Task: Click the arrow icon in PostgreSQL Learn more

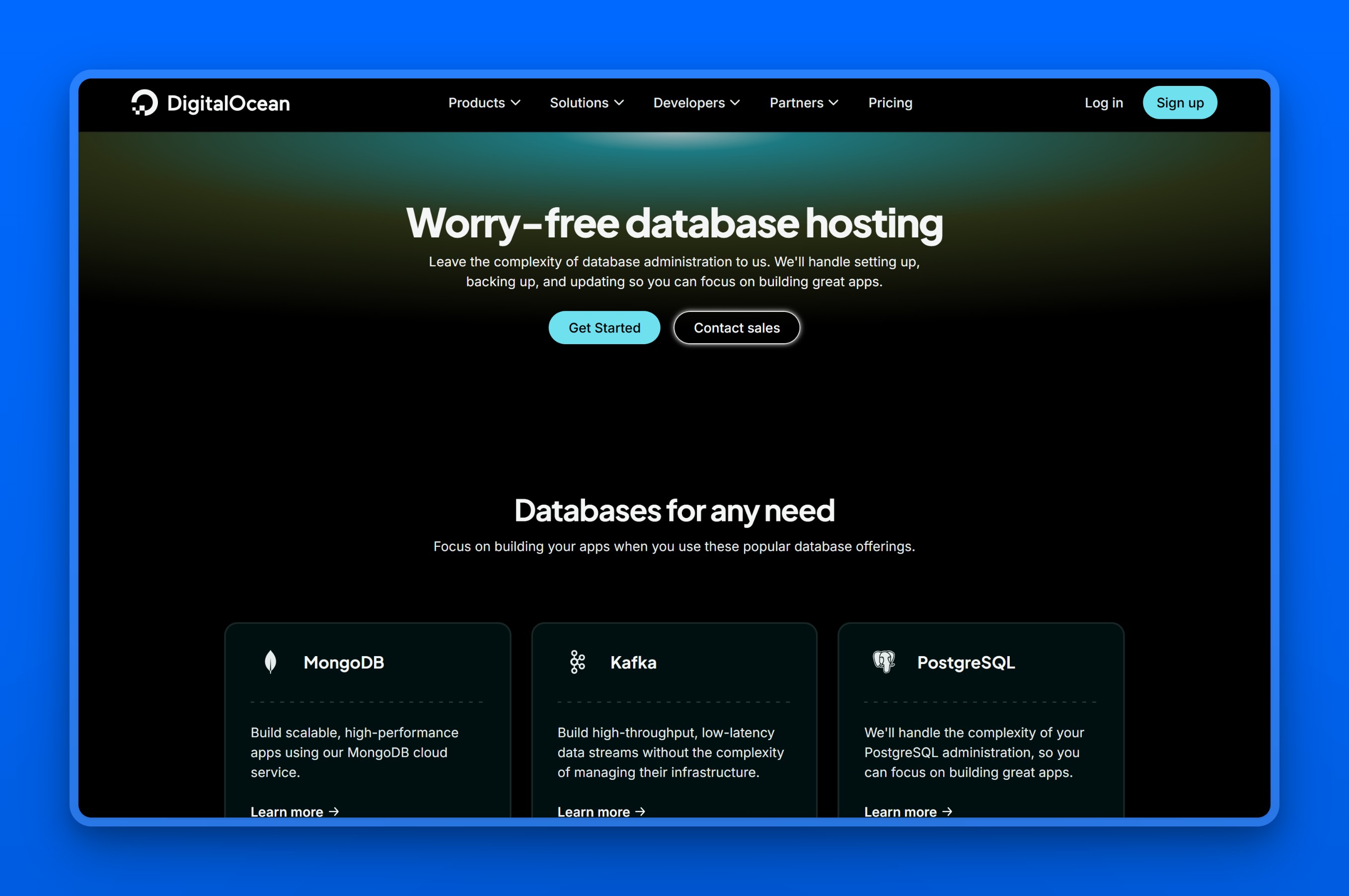Action: [947, 812]
